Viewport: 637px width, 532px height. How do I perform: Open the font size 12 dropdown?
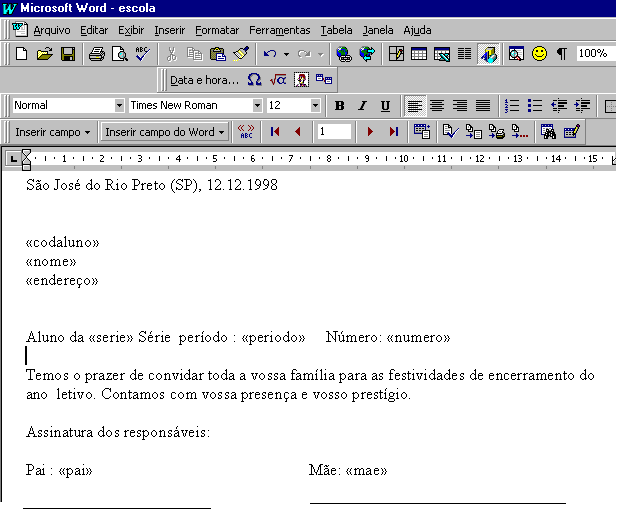coord(315,106)
